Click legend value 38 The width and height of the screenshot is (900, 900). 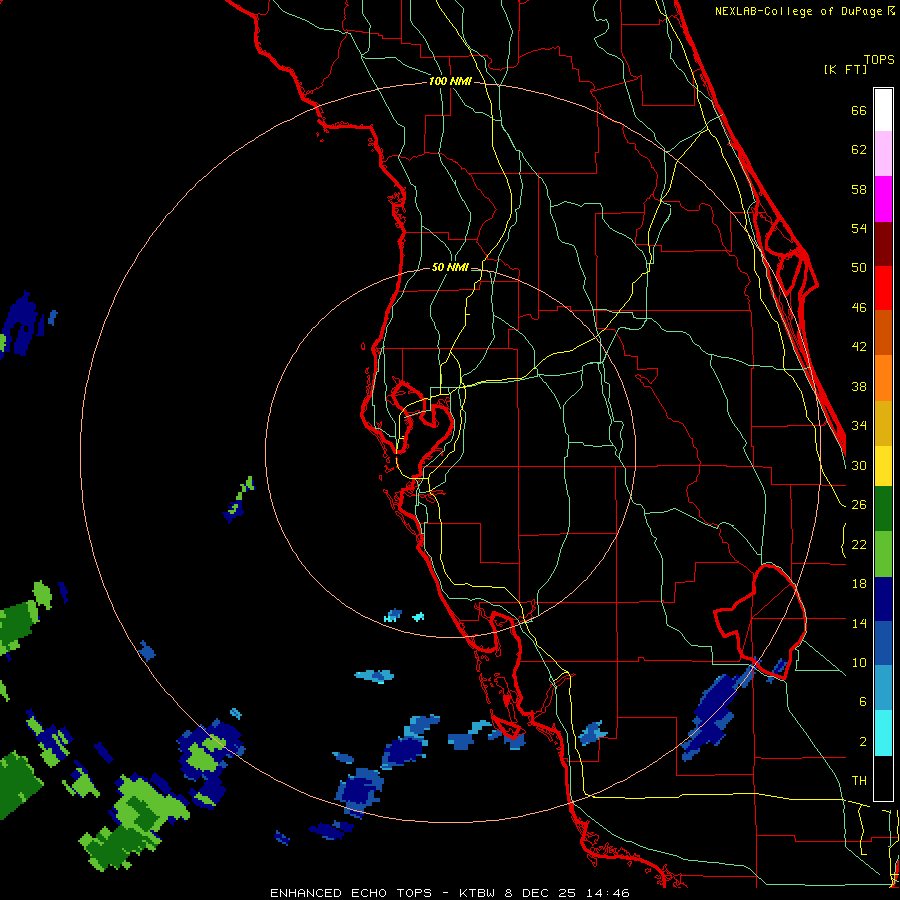(x=859, y=387)
